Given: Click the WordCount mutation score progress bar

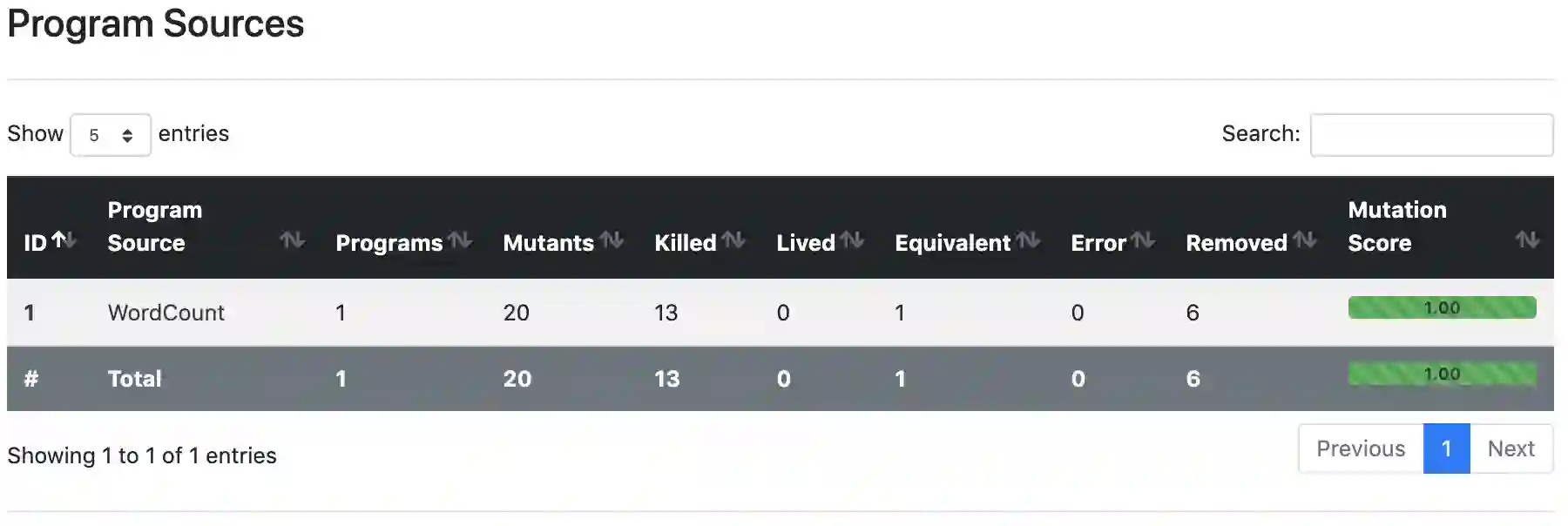Looking at the screenshot, I should click(x=1442, y=307).
